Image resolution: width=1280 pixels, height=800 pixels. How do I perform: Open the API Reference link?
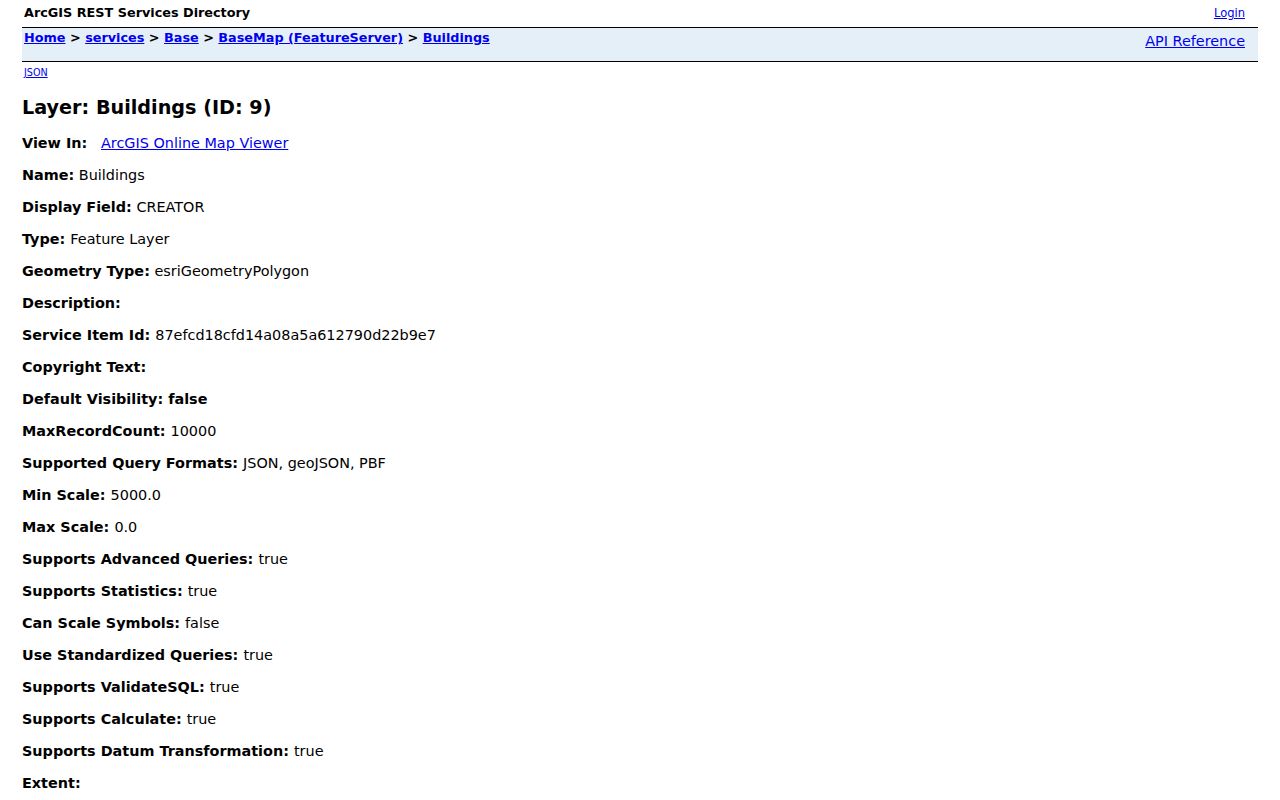pos(1195,41)
